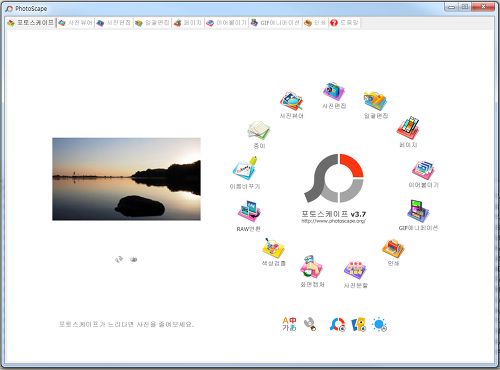Switch to the 인쇄 tab
The height and width of the screenshot is (370, 500).
[x=315, y=23]
